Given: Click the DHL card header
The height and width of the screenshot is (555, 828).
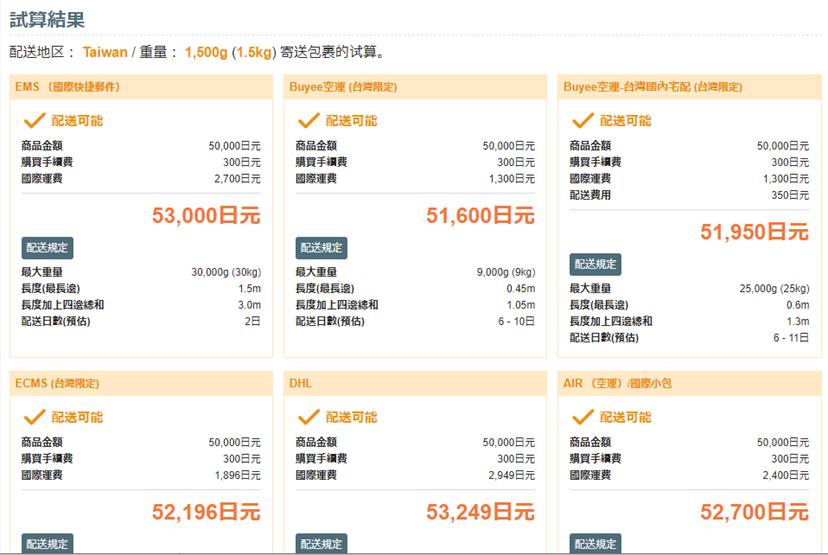Looking at the screenshot, I should (415, 383).
